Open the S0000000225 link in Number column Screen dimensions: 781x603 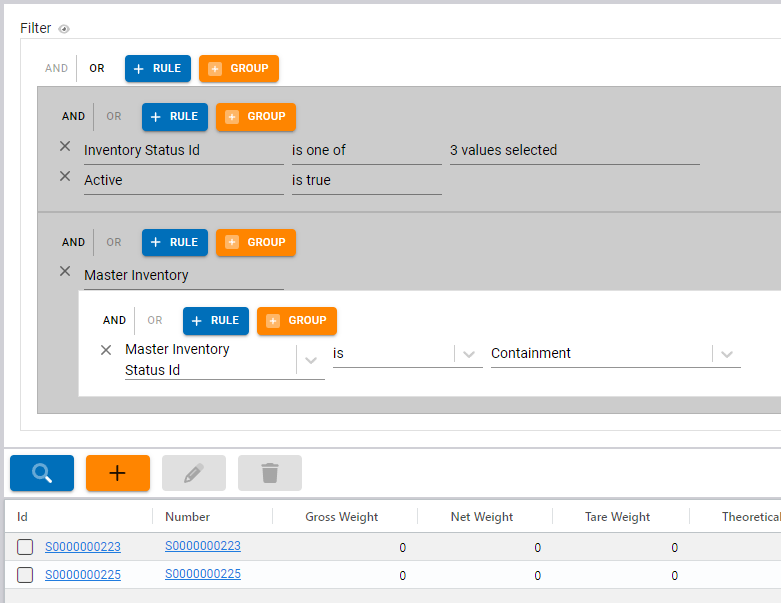point(202,574)
